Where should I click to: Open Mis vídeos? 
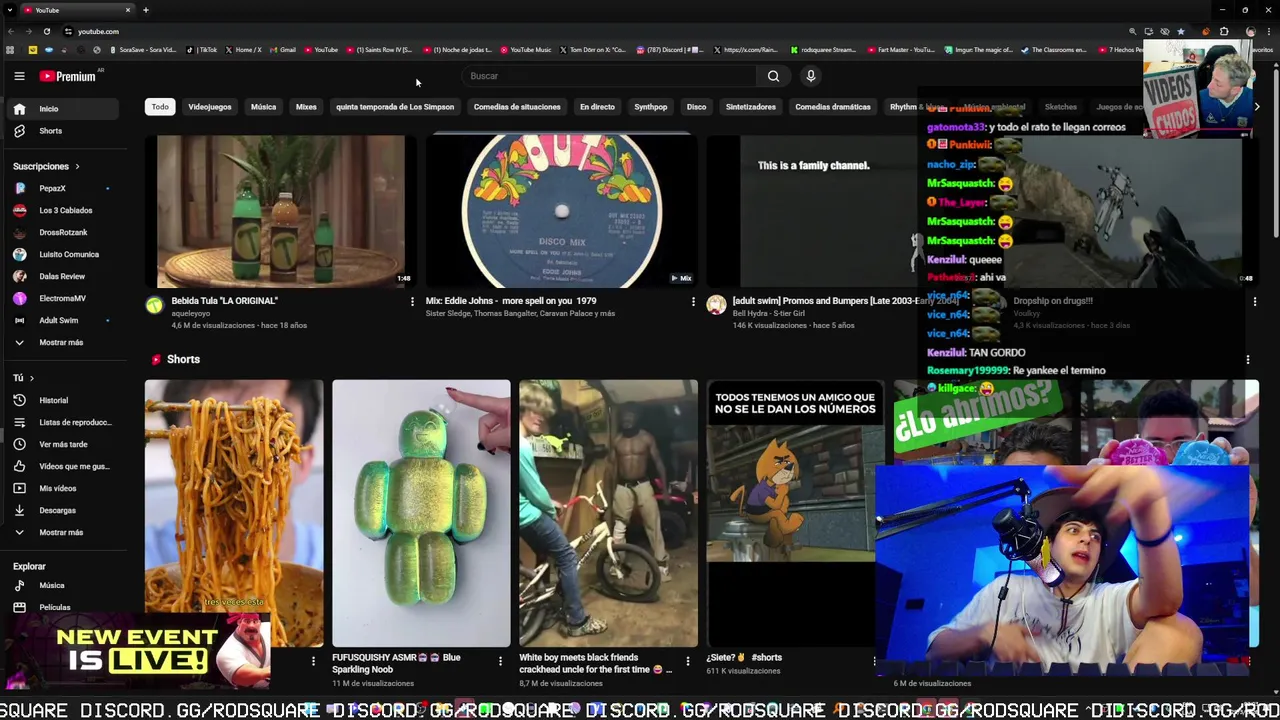click(64, 488)
